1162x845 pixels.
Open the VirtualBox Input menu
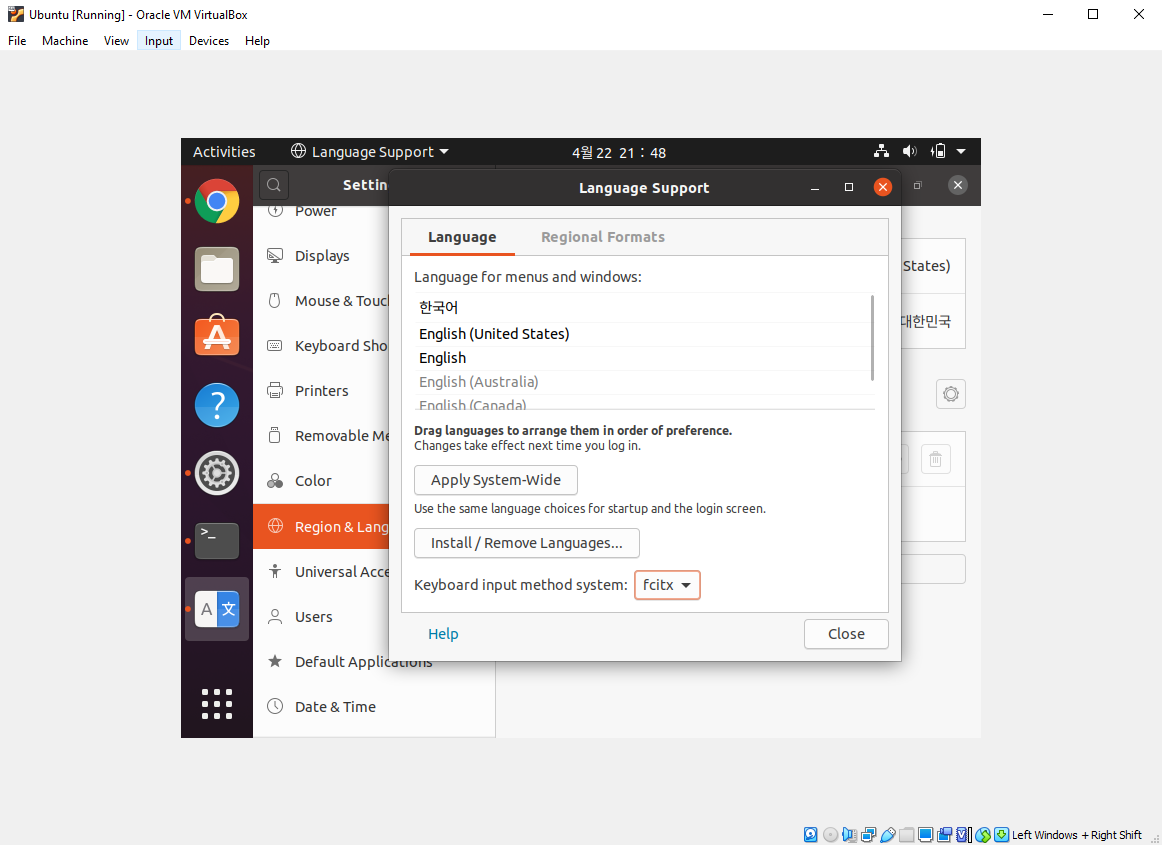[x=159, y=41]
